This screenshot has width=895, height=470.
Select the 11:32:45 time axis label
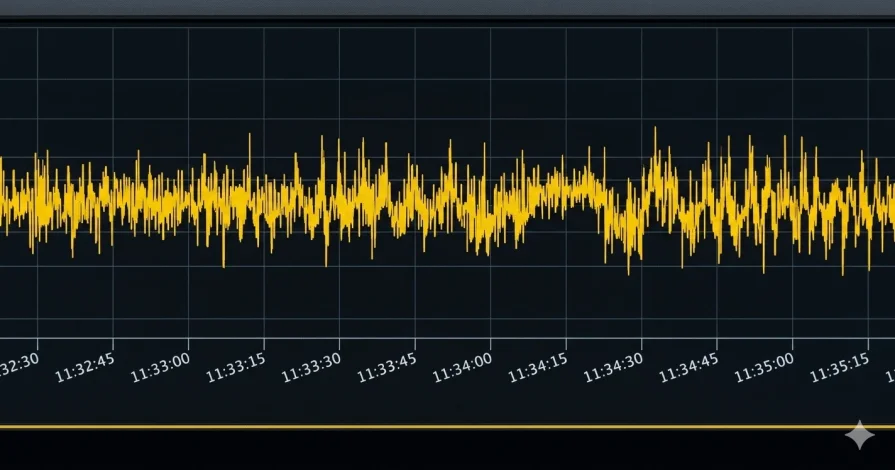tap(85, 367)
